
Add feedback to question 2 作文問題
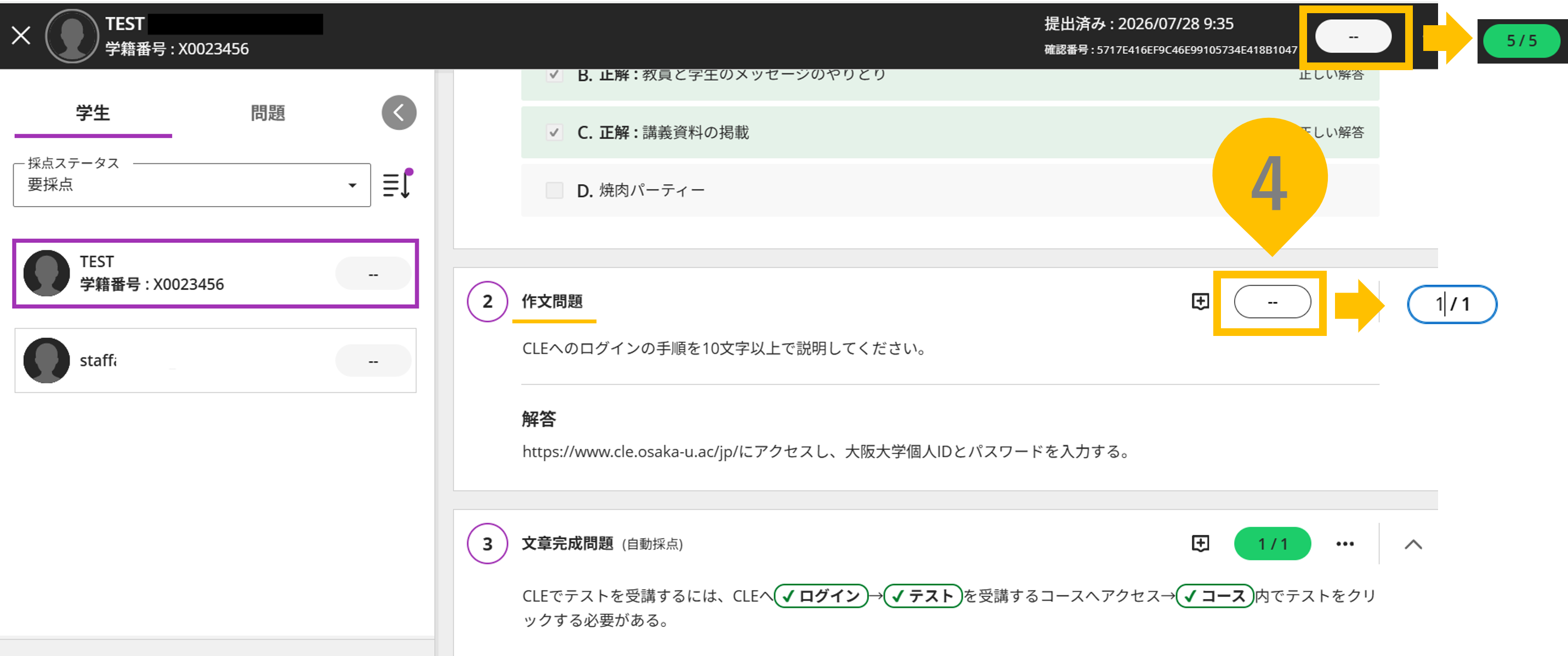(x=1200, y=301)
